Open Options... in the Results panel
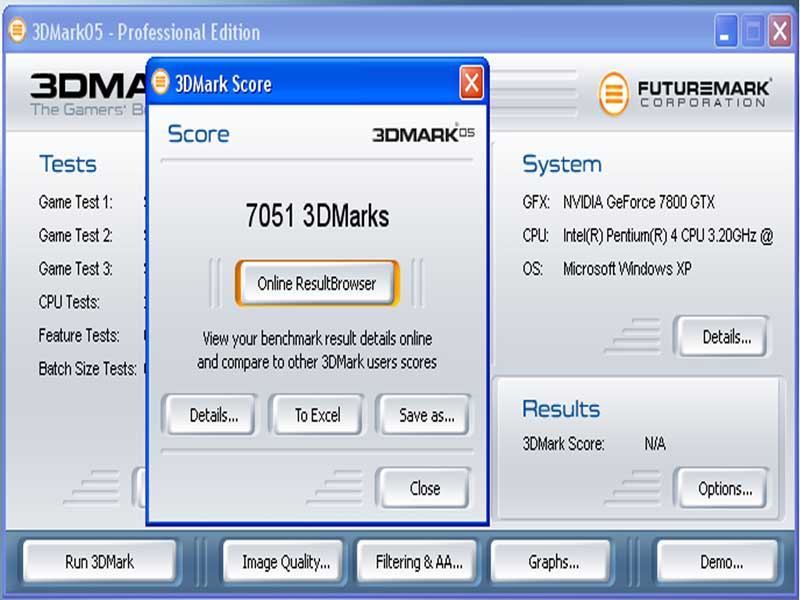Screen dimensions: 800x600 tap(723, 488)
